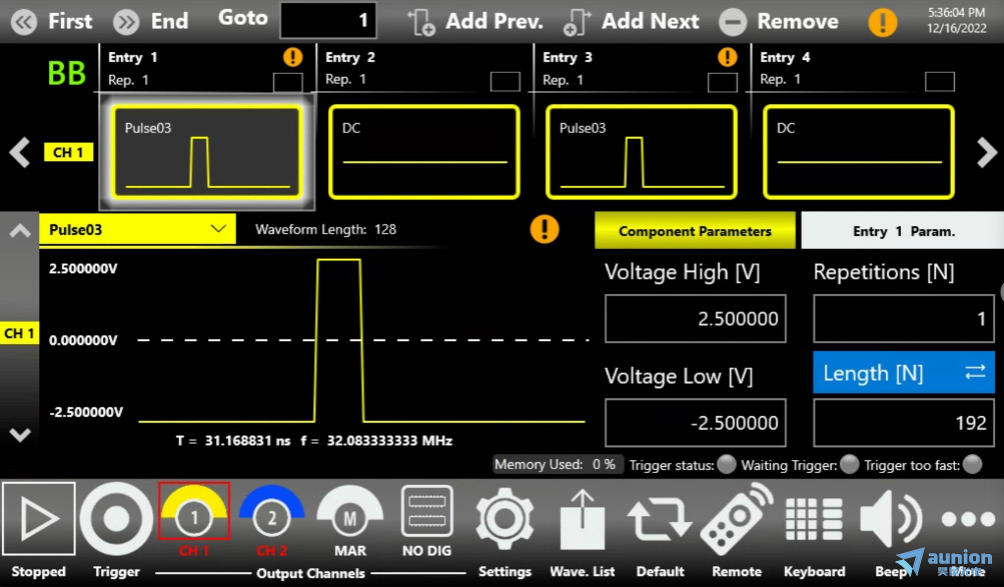Screen dimensions: 1004x587
Task: Click the date and time display
Action: [956, 20]
